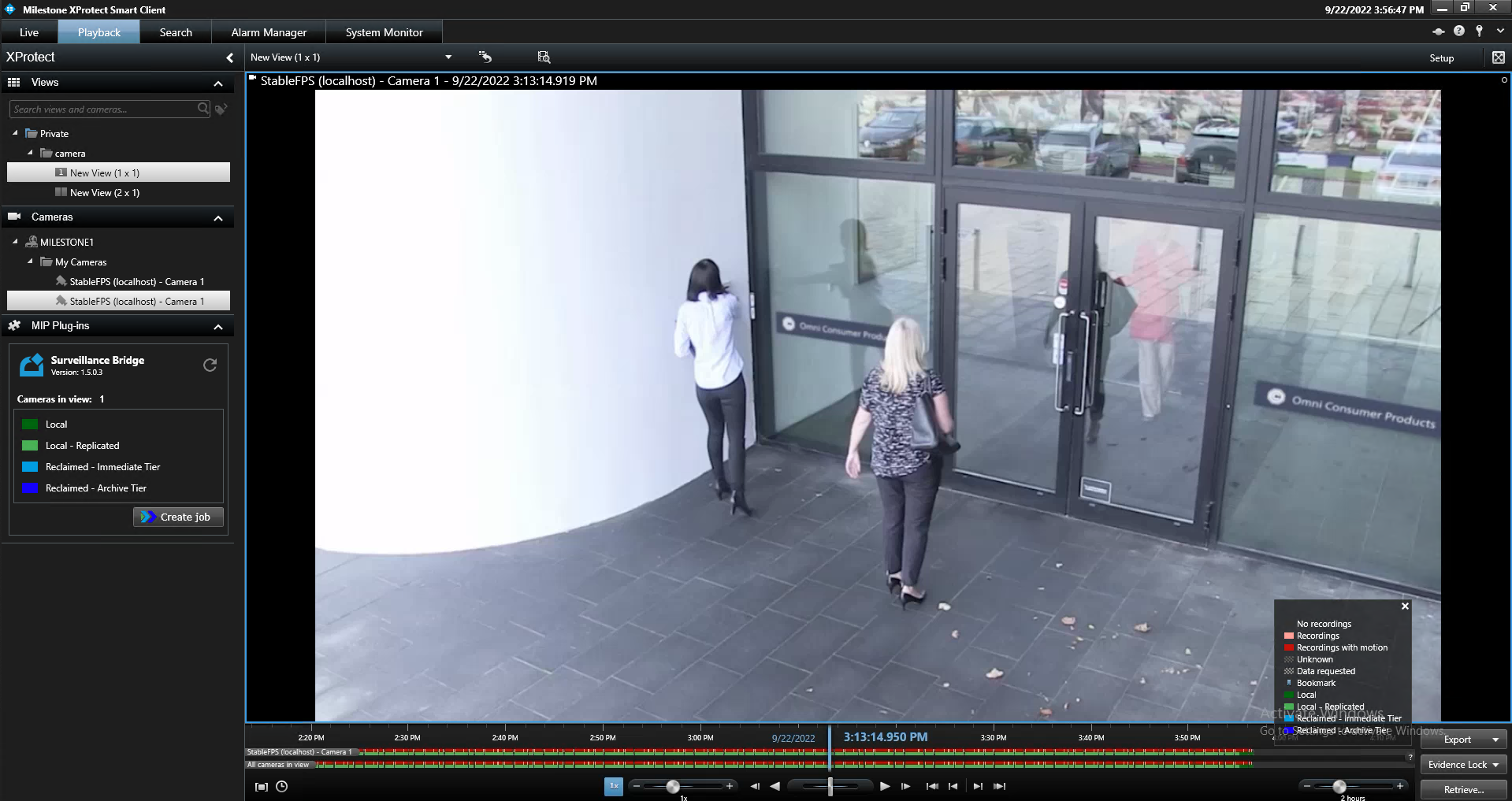Expand the top-right toolbar chevron menu

(x=1500, y=31)
